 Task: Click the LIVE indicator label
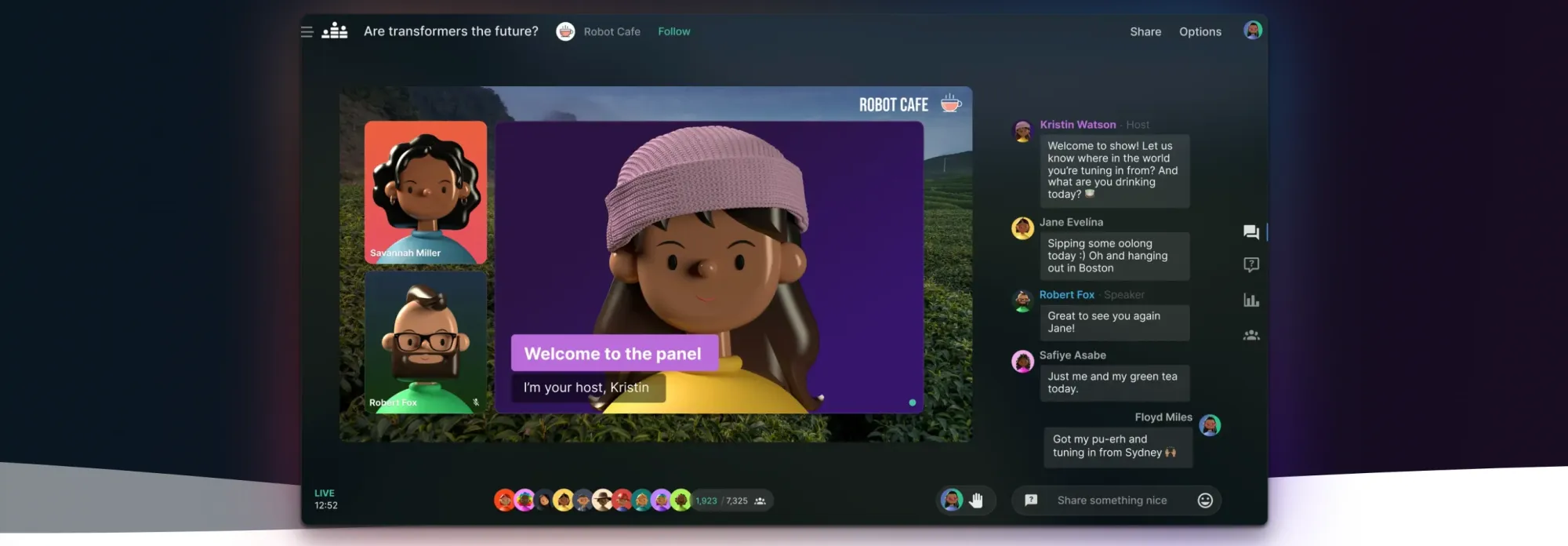coord(325,493)
